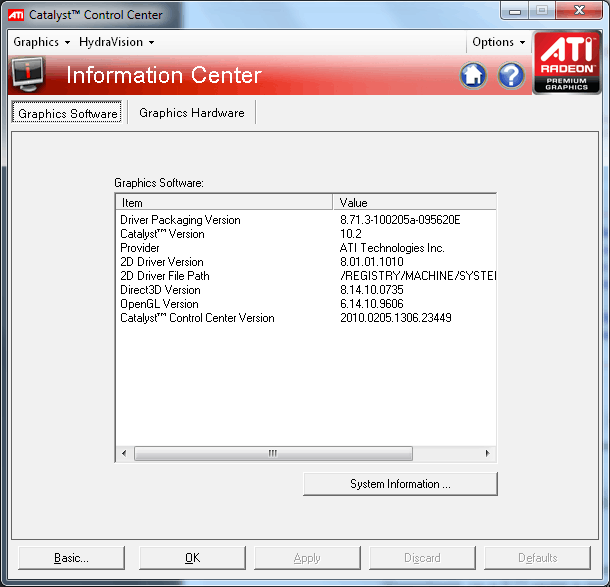Screen dimensions: 610x587
Task: Select the Driver Packaging Version row
Action: pyautogui.click(x=306, y=220)
